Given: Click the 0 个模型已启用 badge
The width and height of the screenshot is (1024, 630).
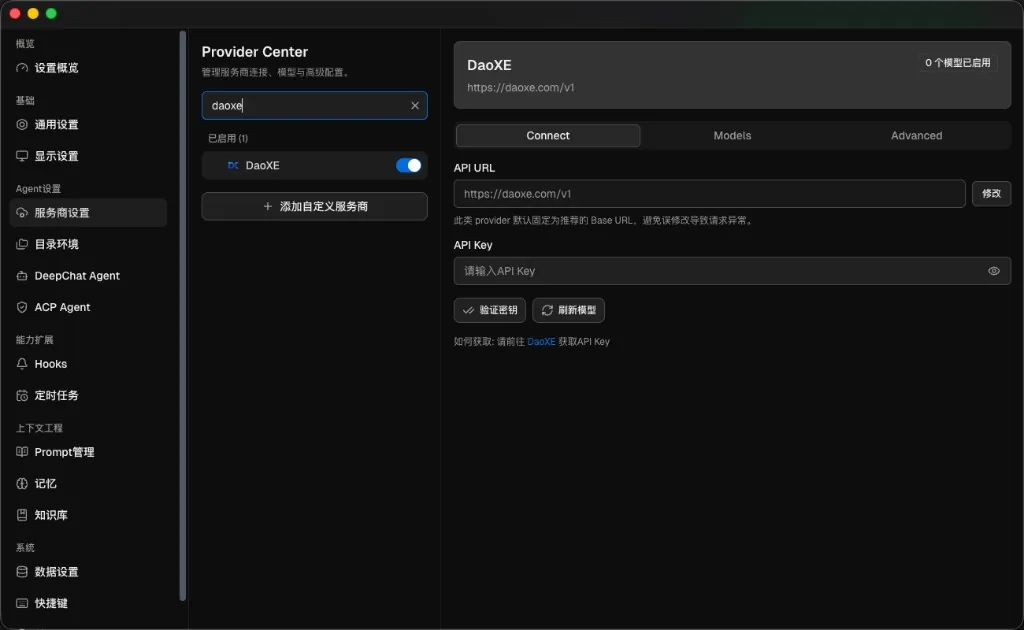Looking at the screenshot, I should coord(957,63).
